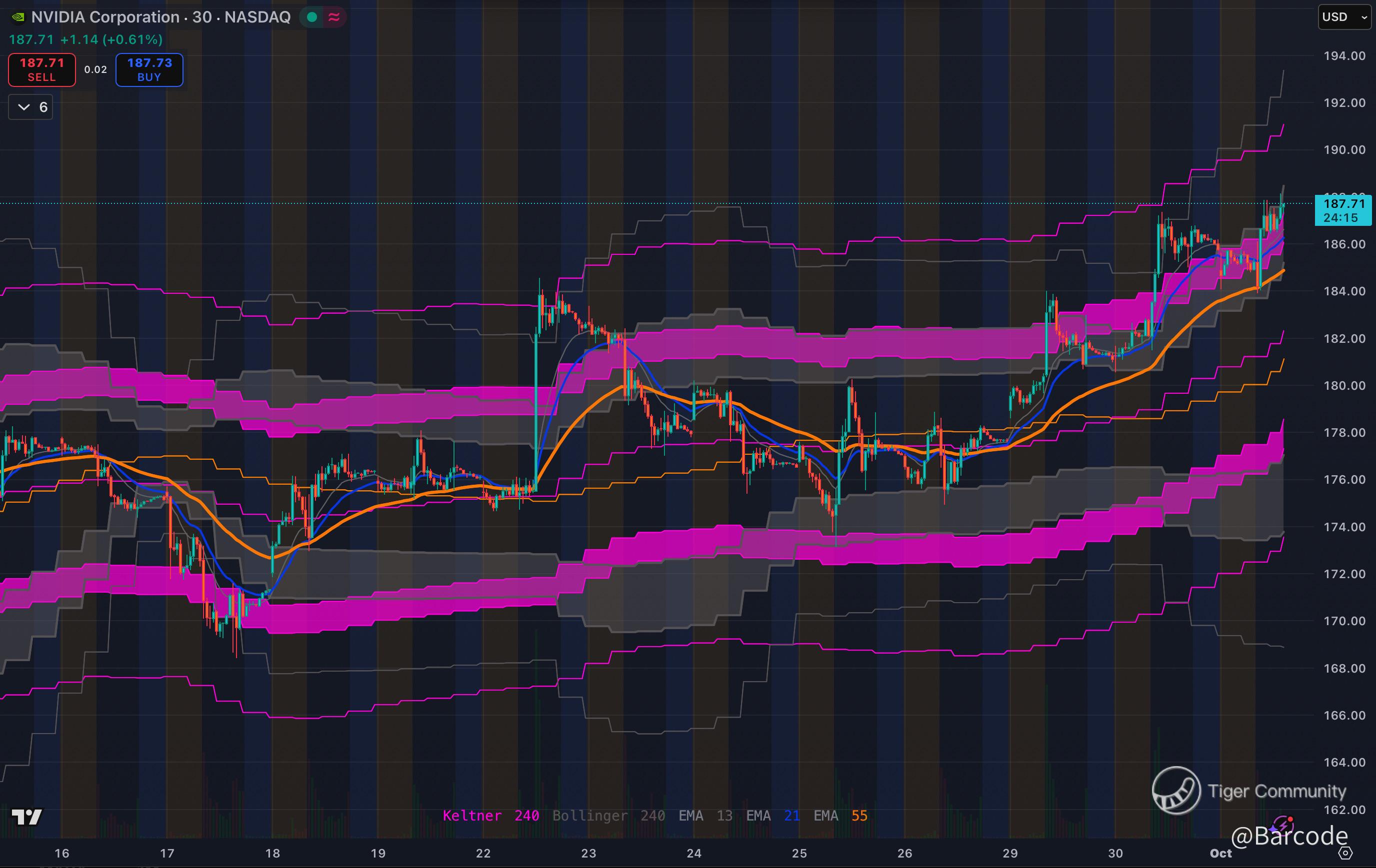1376x868 pixels.
Task: Click the NVIDIA logo icon beside symbol name
Action: point(18,17)
